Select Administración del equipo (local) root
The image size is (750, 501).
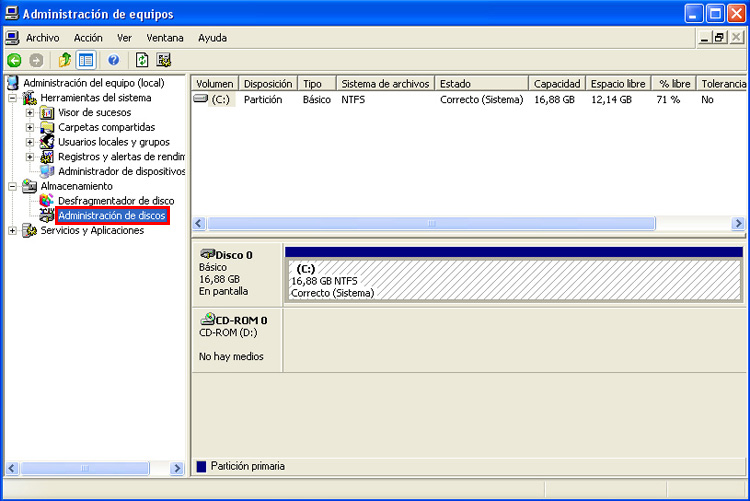[94, 83]
